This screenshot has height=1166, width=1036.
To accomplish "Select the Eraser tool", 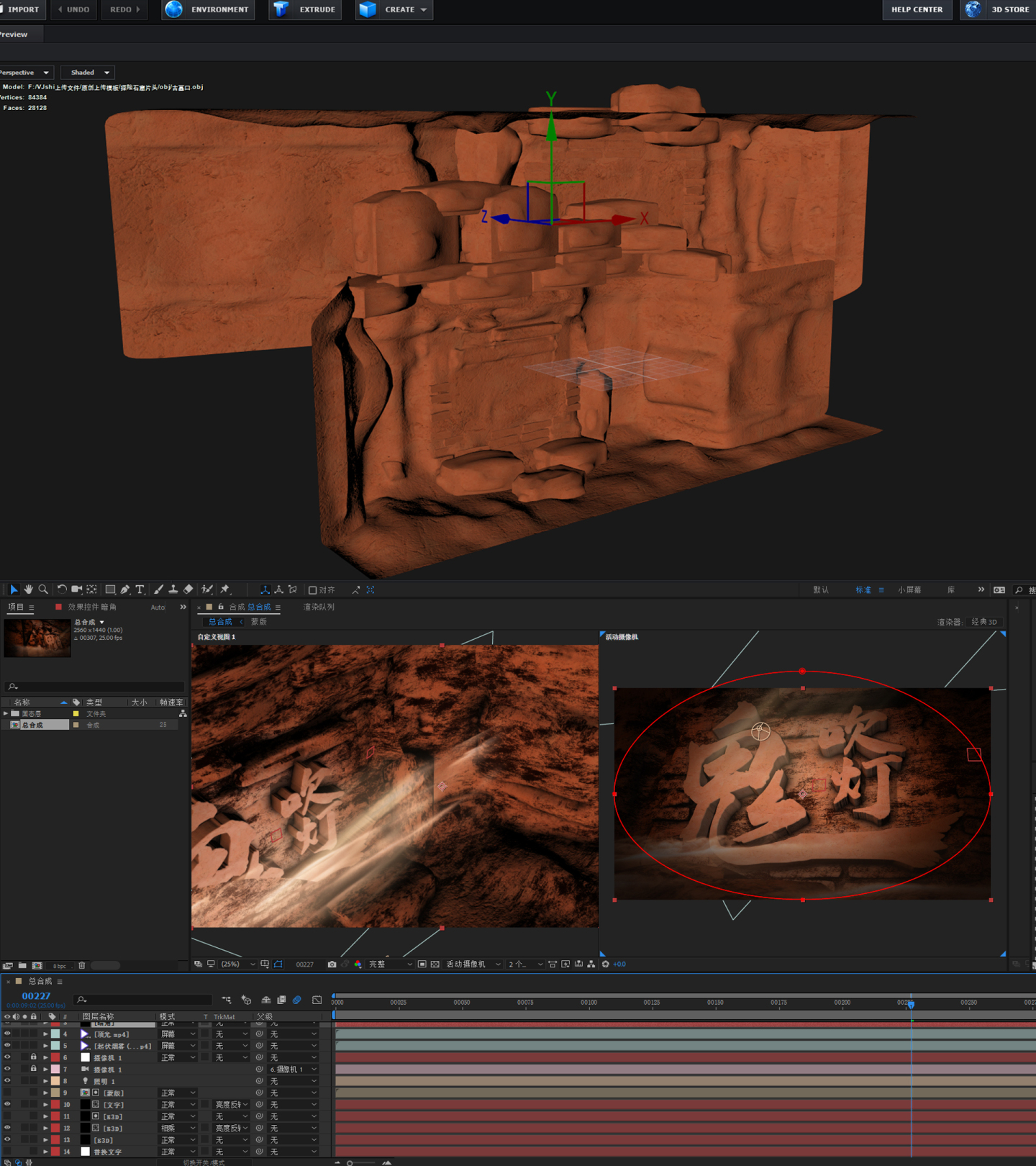I will click(188, 589).
